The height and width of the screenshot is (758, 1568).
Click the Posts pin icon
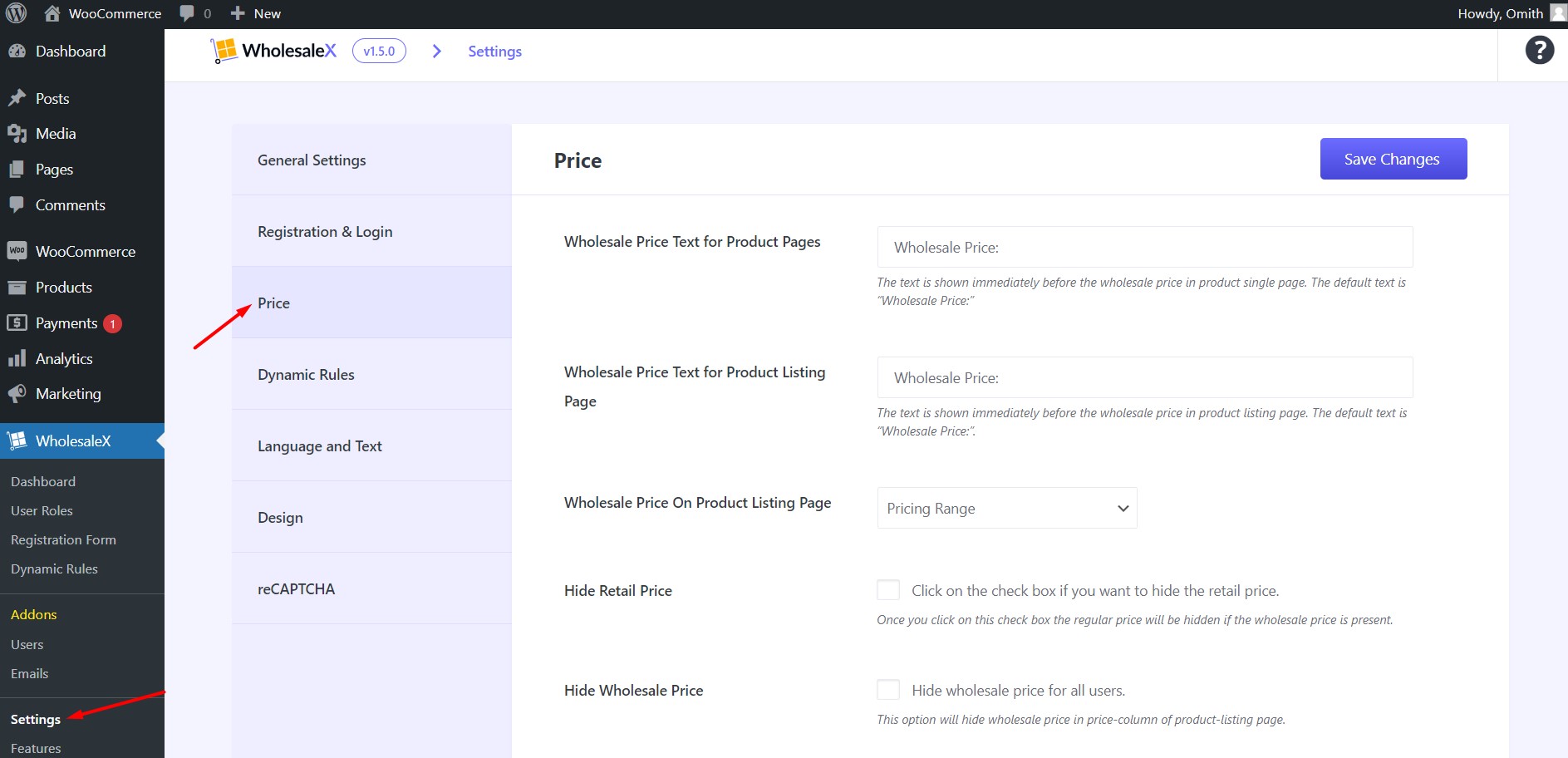pyautogui.click(x=17, y=98)
